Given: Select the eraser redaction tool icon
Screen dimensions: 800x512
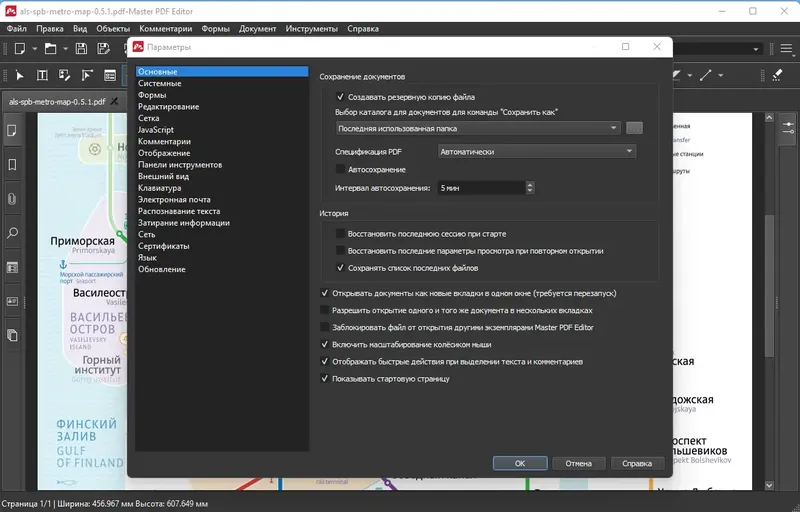Looking at the screenshot, I should 777,75.
